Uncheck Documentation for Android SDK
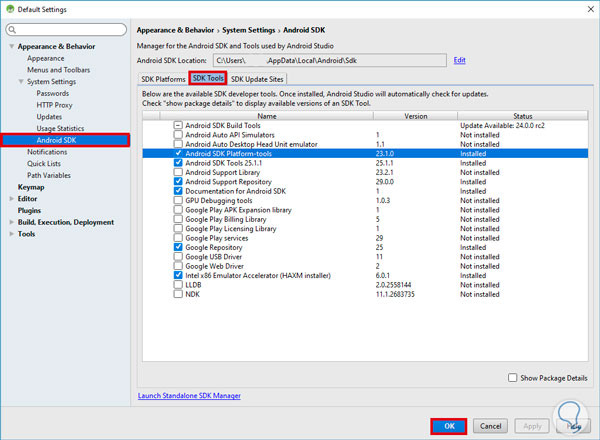The height and width of the screenshot is (440, 600). click(178, 191)
